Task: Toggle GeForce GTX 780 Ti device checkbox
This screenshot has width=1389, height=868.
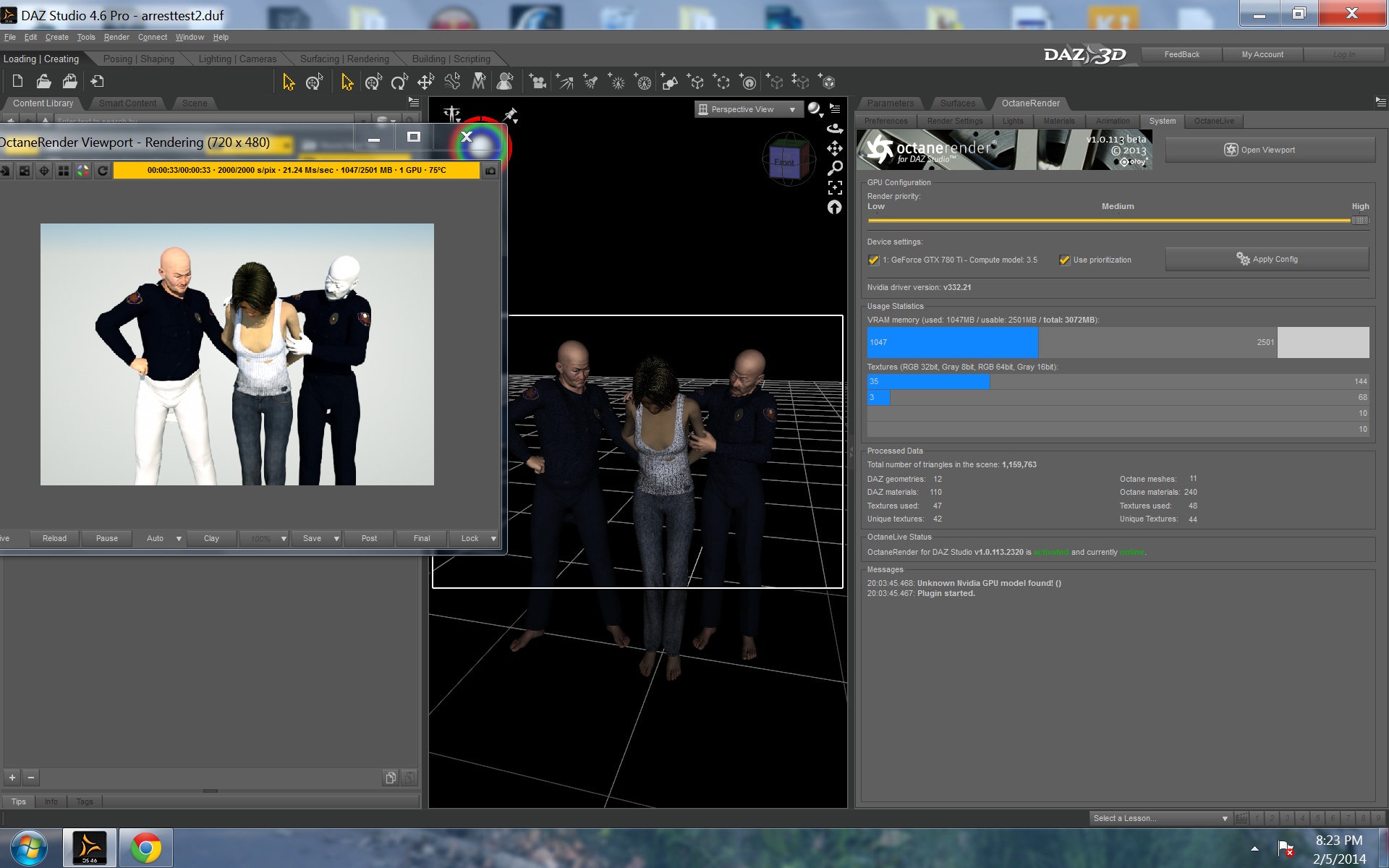Action: click(873, 260)
